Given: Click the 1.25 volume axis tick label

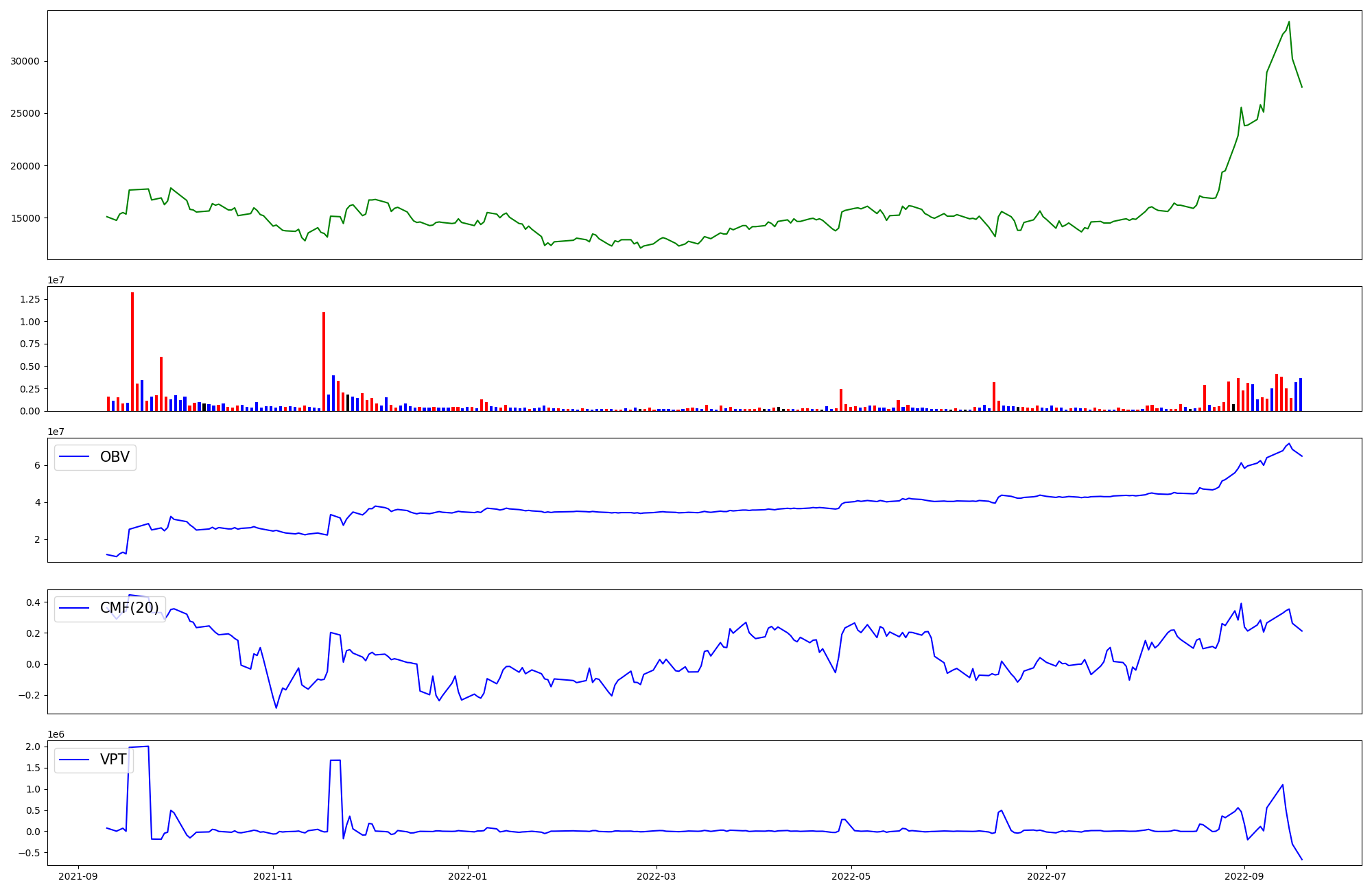Looking at the screenshot, I should (x=31, y=299).
